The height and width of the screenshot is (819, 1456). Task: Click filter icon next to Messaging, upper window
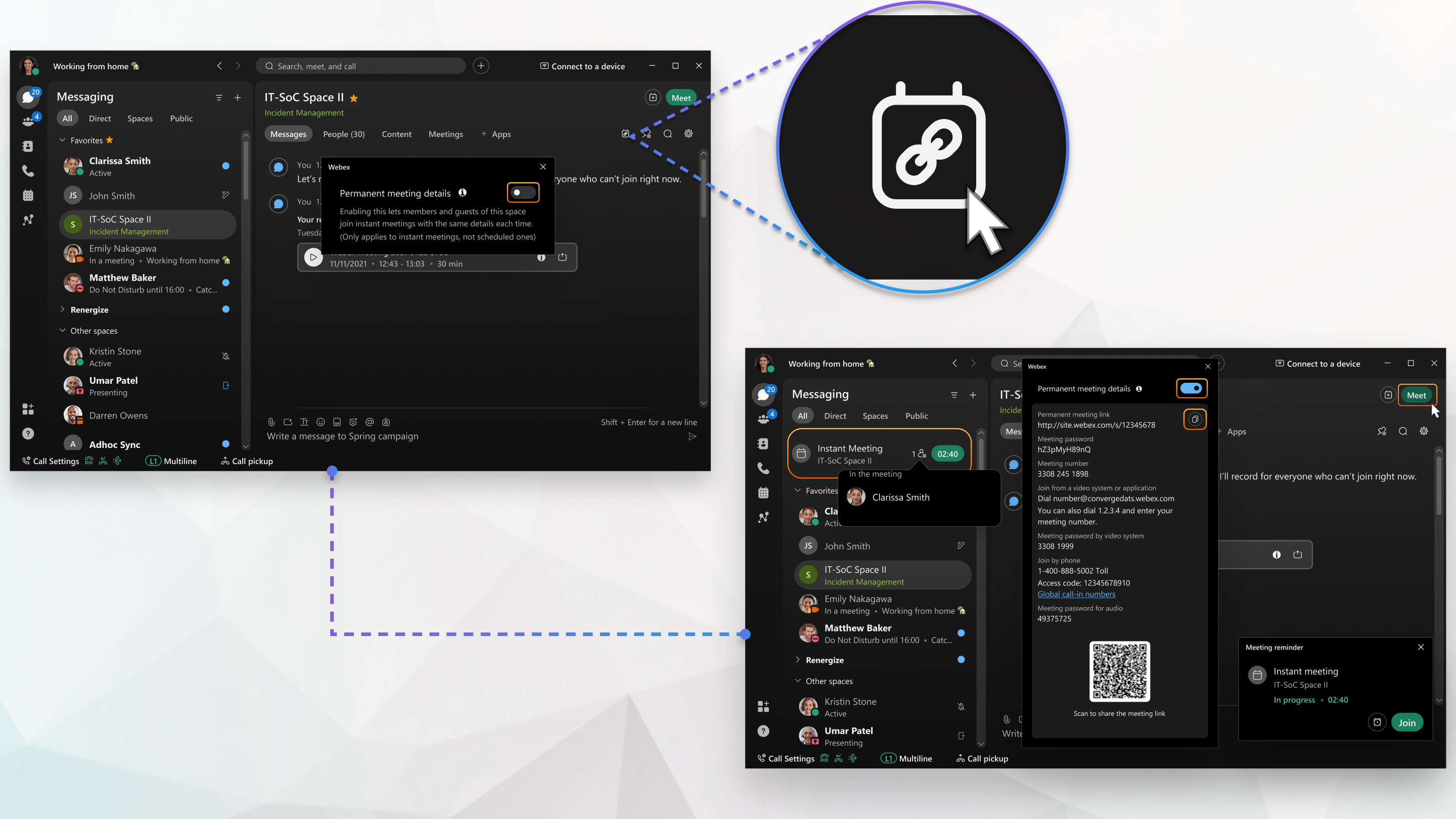click(x=219, y=98)
